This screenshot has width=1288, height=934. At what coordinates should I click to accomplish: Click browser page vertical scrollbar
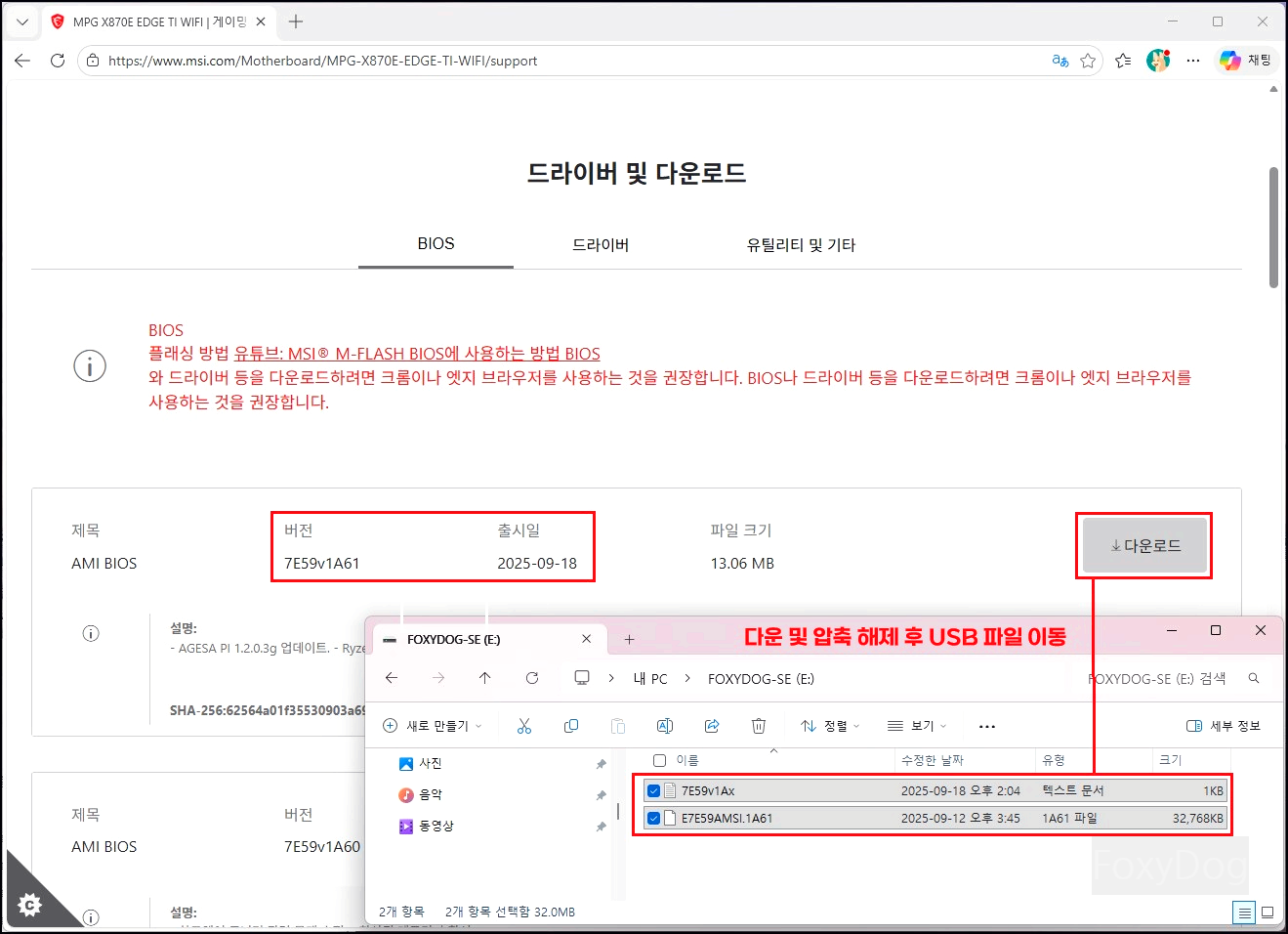point(1273,228)
